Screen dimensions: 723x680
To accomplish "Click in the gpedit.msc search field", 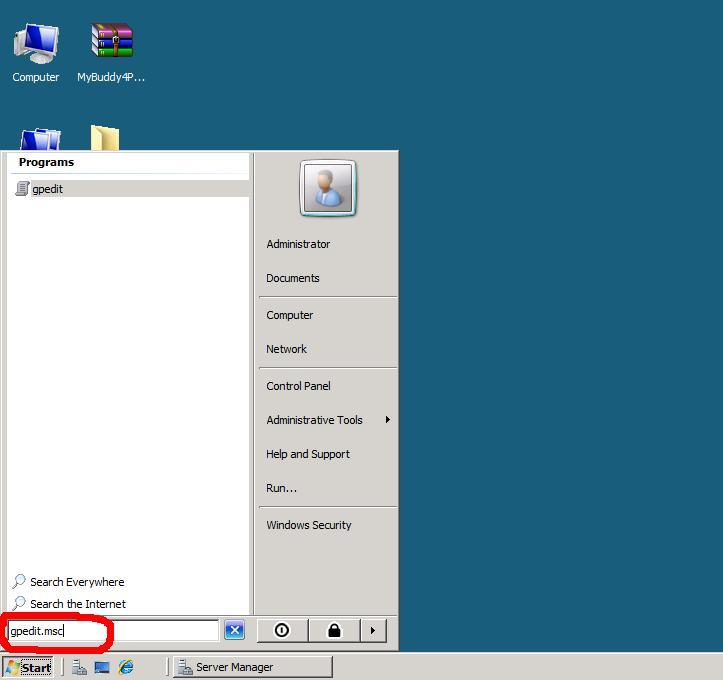I will click(113, 630).
